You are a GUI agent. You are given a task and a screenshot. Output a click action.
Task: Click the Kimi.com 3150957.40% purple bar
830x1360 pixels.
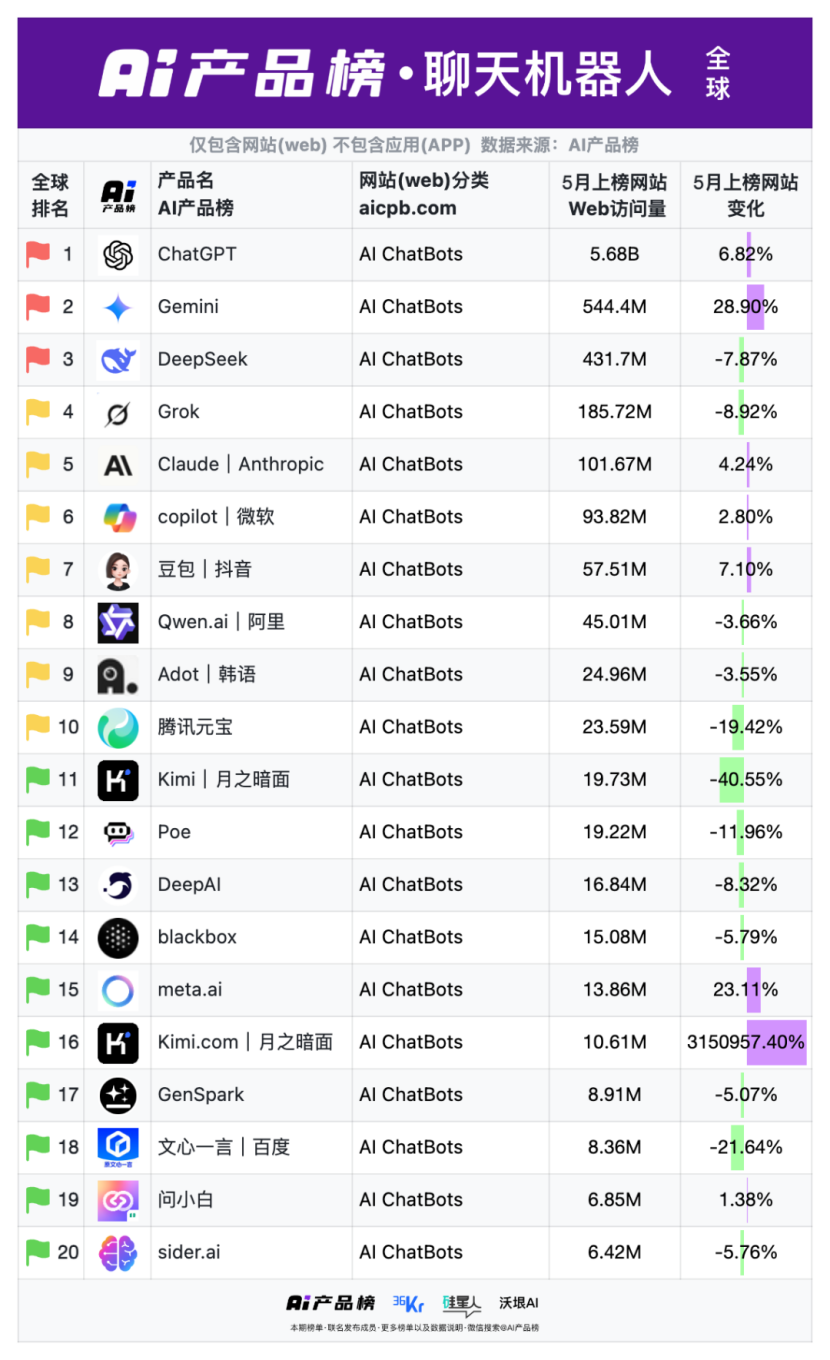[776, 1042]
